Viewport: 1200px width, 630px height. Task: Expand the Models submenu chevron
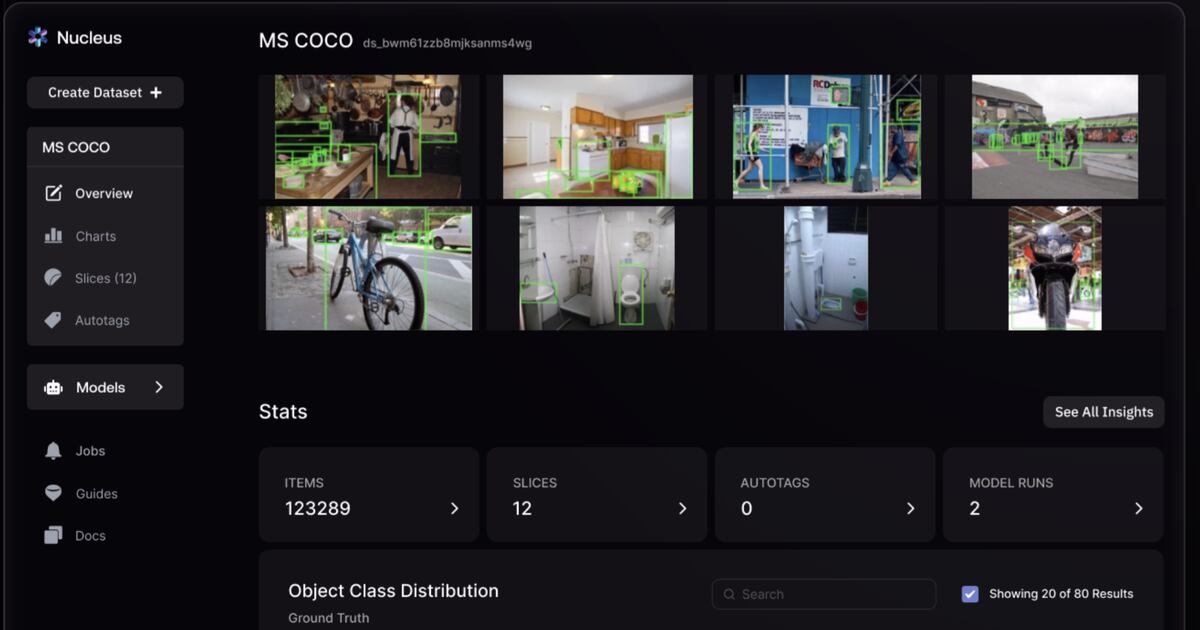click(159, 387)
